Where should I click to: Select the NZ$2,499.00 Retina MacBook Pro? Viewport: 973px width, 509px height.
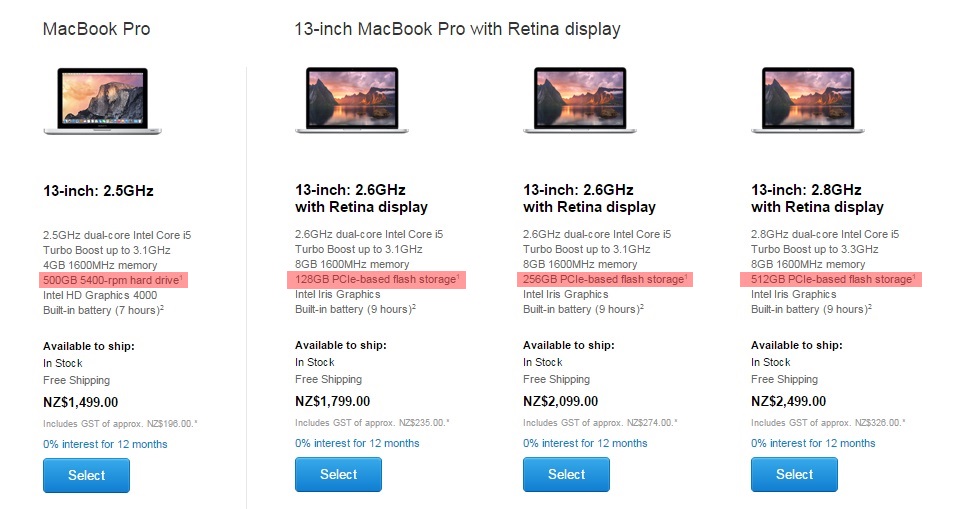coord(794,475)
